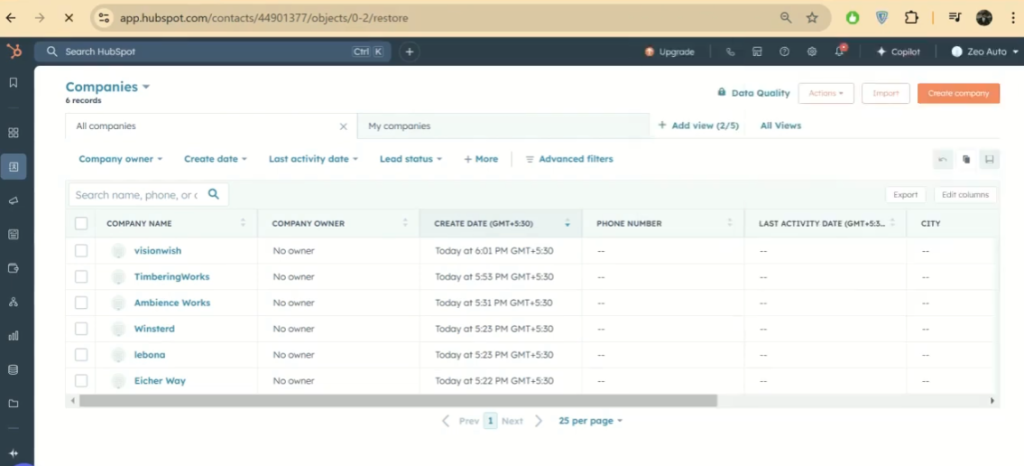This screenshot has width=1024, height=466.
Task: Click the help question mark icon
Action: 784,52
